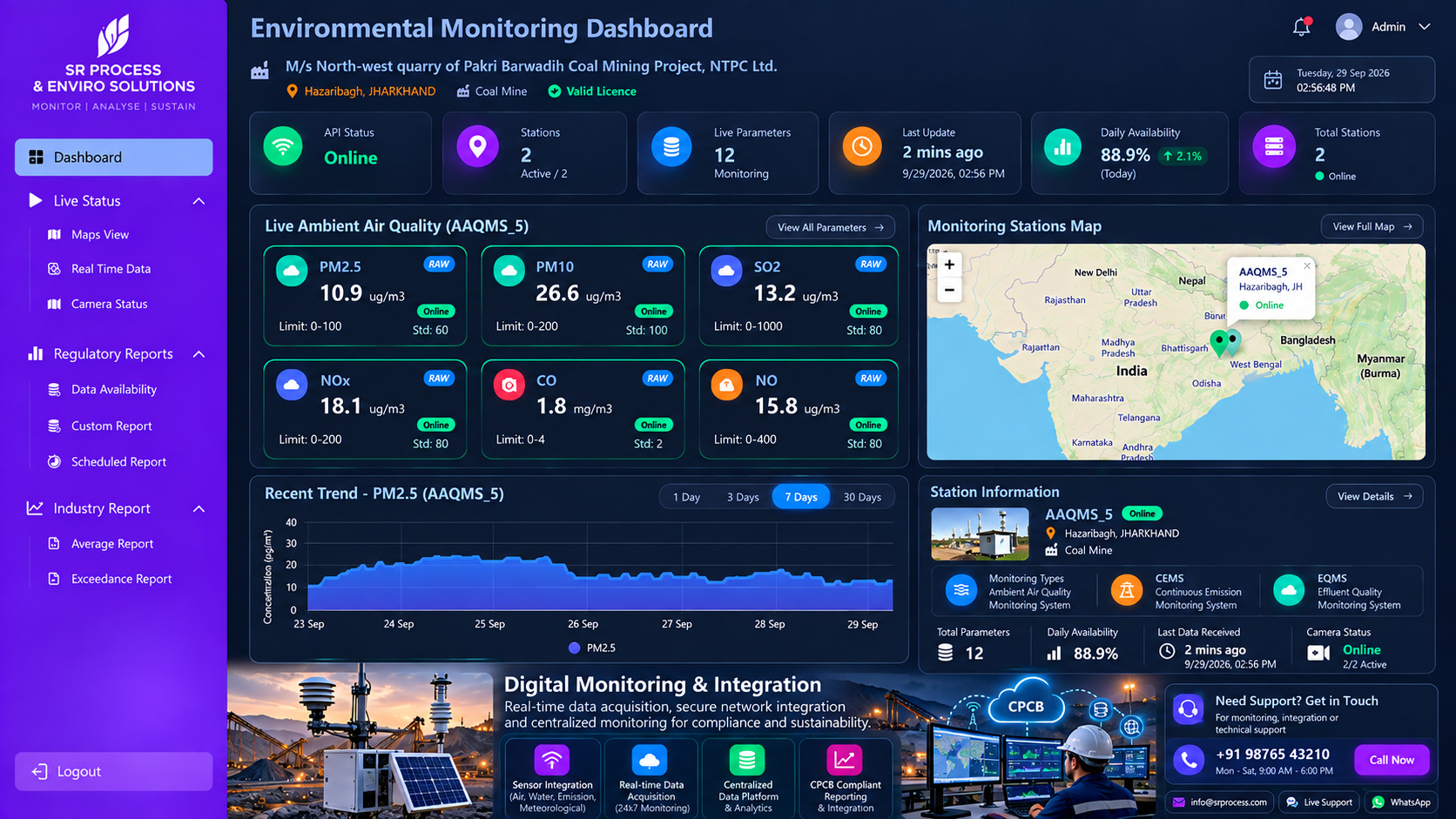
Task: Click the Stations location pin icon
Action: pos(477,146)
